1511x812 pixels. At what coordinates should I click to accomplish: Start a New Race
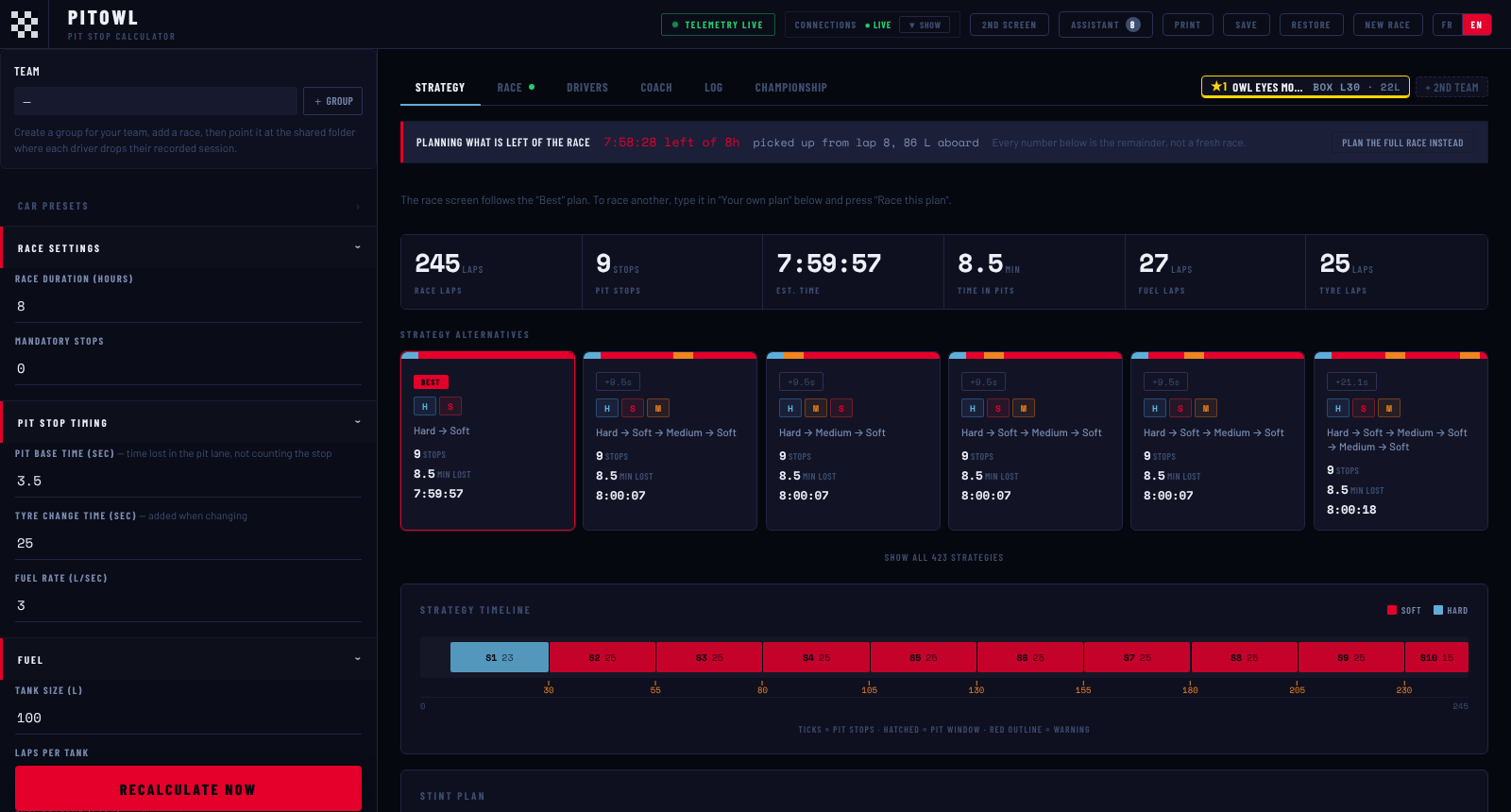(x=1387, y=25)
